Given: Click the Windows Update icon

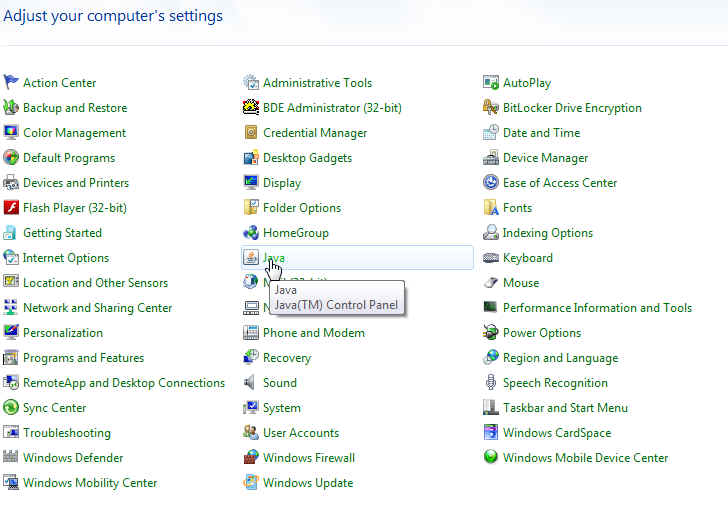Looking at the screenshot, I should (251, 483).
